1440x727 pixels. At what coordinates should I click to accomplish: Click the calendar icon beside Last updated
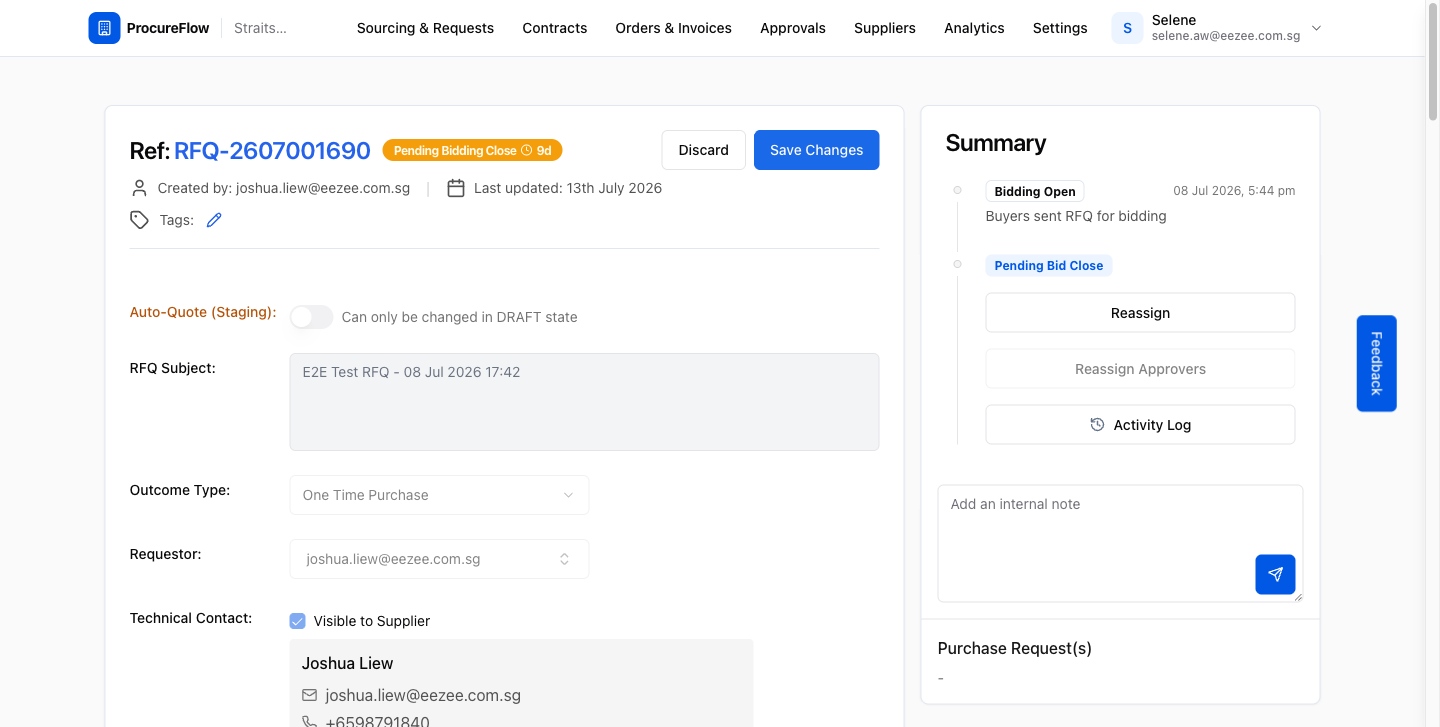(456, 188)
